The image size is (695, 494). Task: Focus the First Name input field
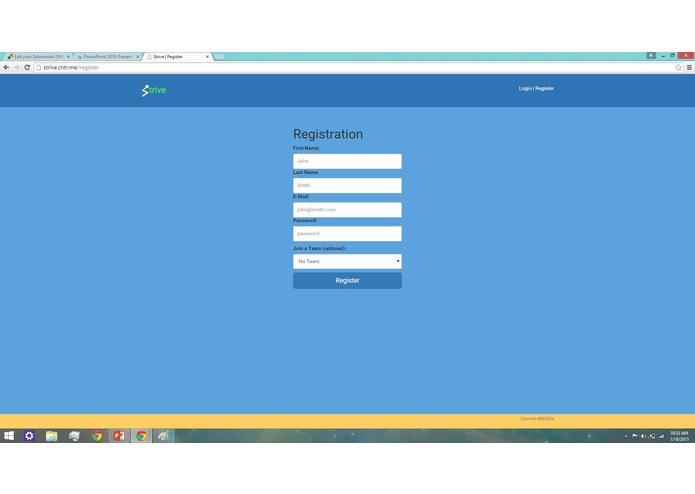coord(347,161)
